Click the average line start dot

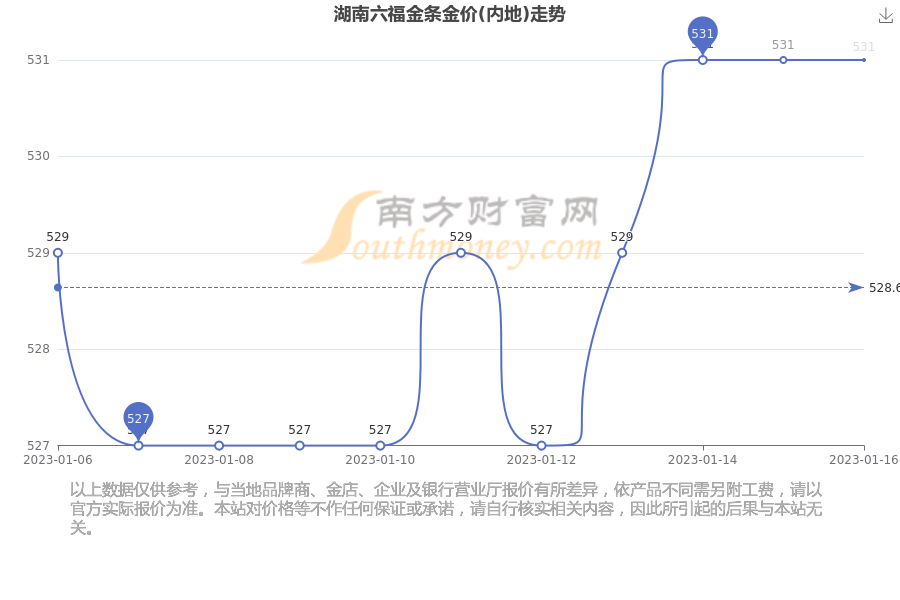click(58, 287)
